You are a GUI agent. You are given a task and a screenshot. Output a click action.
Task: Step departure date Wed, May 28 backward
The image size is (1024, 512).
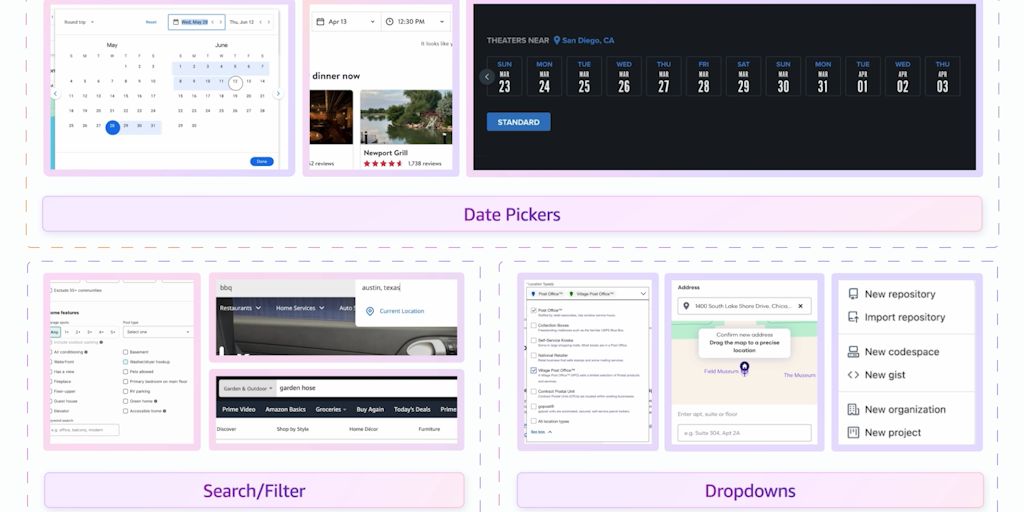[x=212, y=22]
